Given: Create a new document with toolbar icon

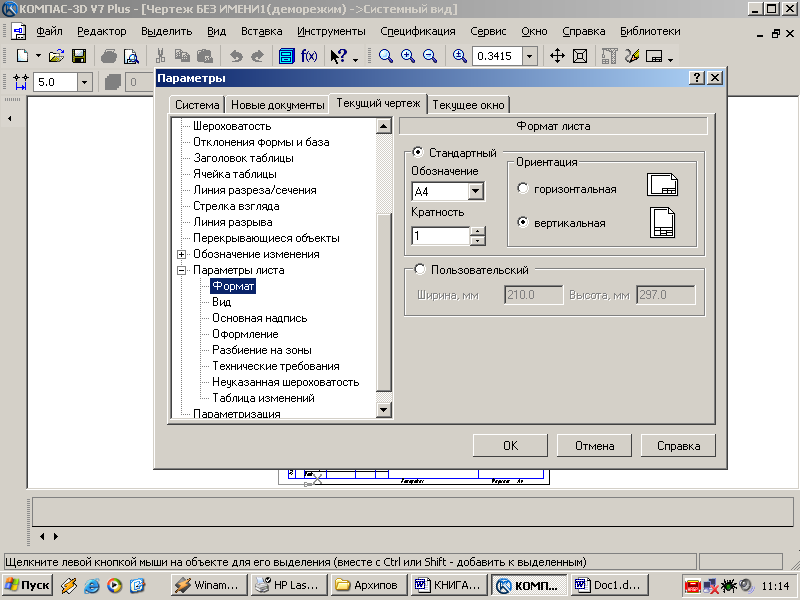Looking at the screenshot, I should click(x=22, y=56).
